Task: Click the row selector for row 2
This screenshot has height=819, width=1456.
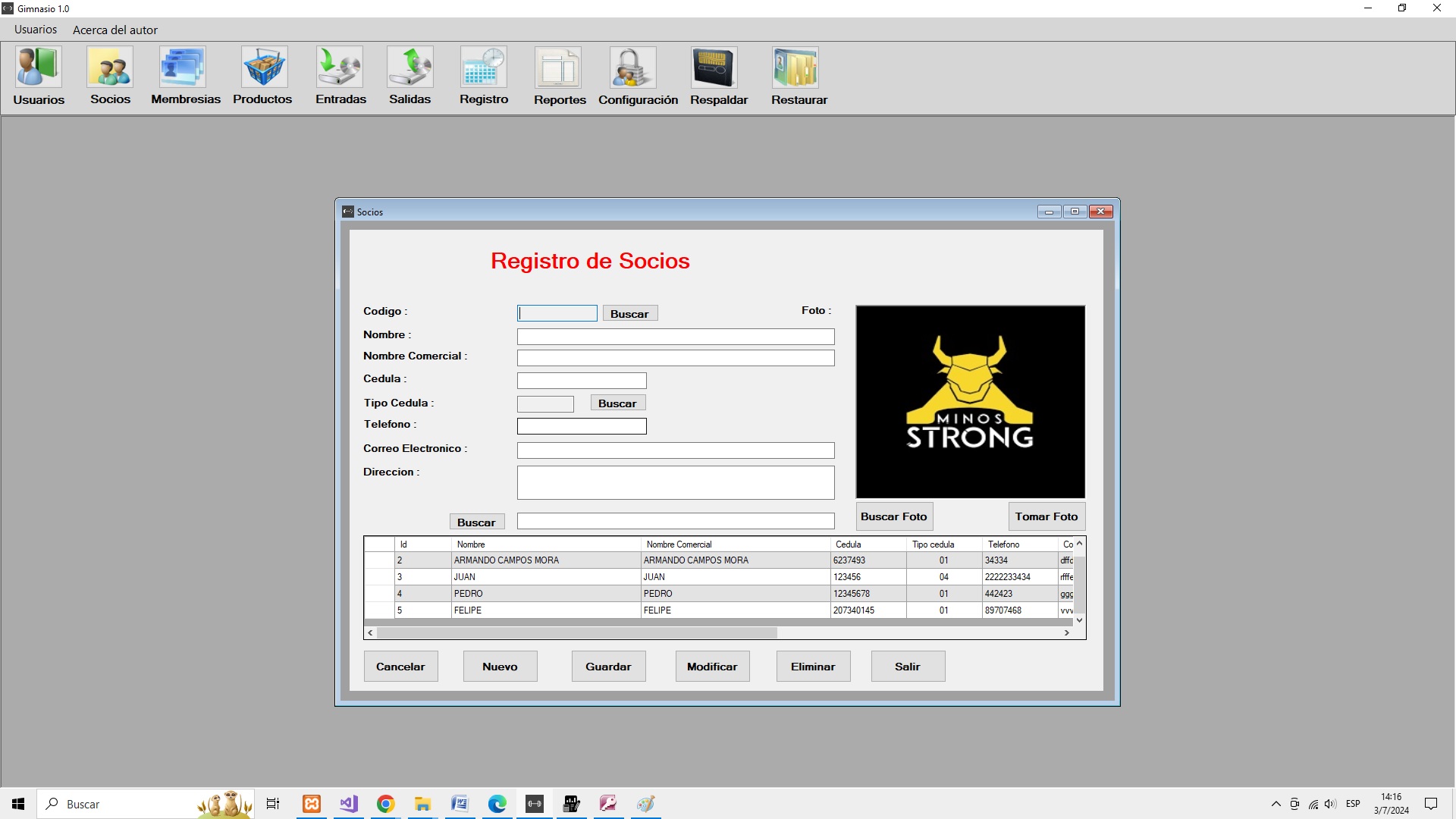Action: coord(379,560)
